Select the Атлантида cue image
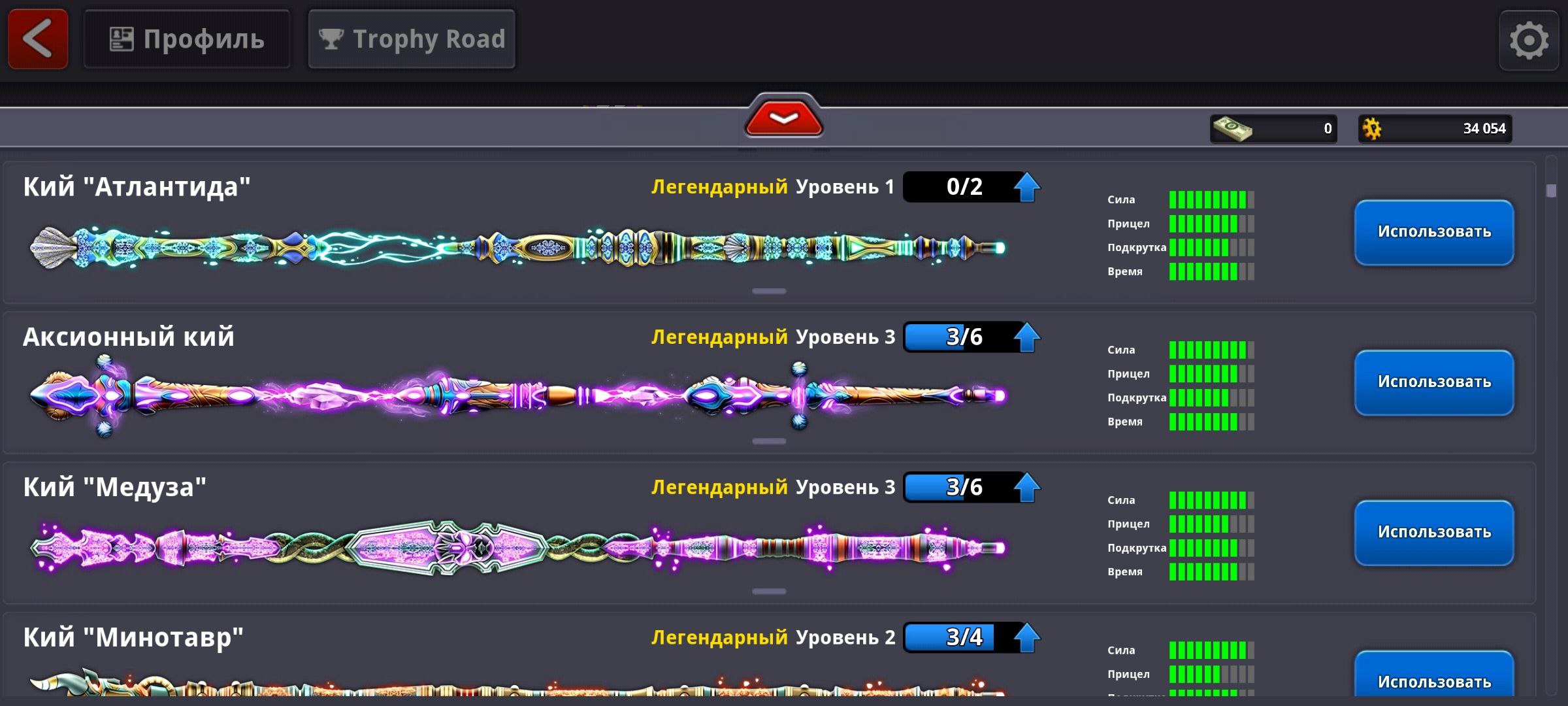 [517, 248]
